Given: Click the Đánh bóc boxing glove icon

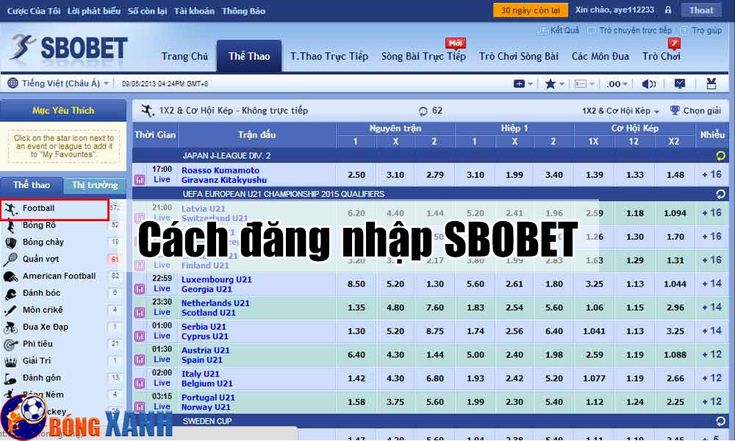Looking at the screenshot, I should click(11, 294).
